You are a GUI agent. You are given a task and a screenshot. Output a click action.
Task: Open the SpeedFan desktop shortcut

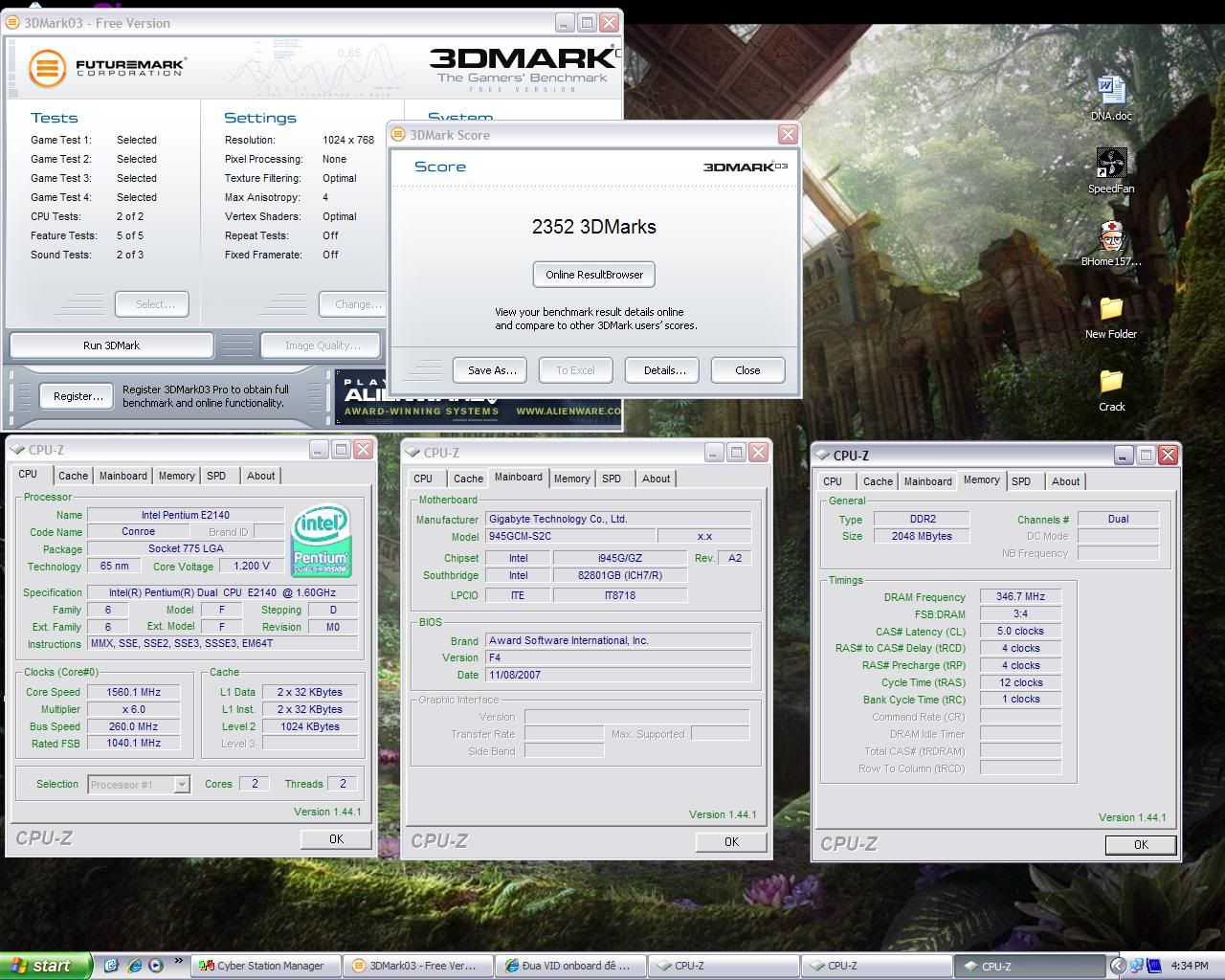pyautogui.click(x=1110, y=171)
